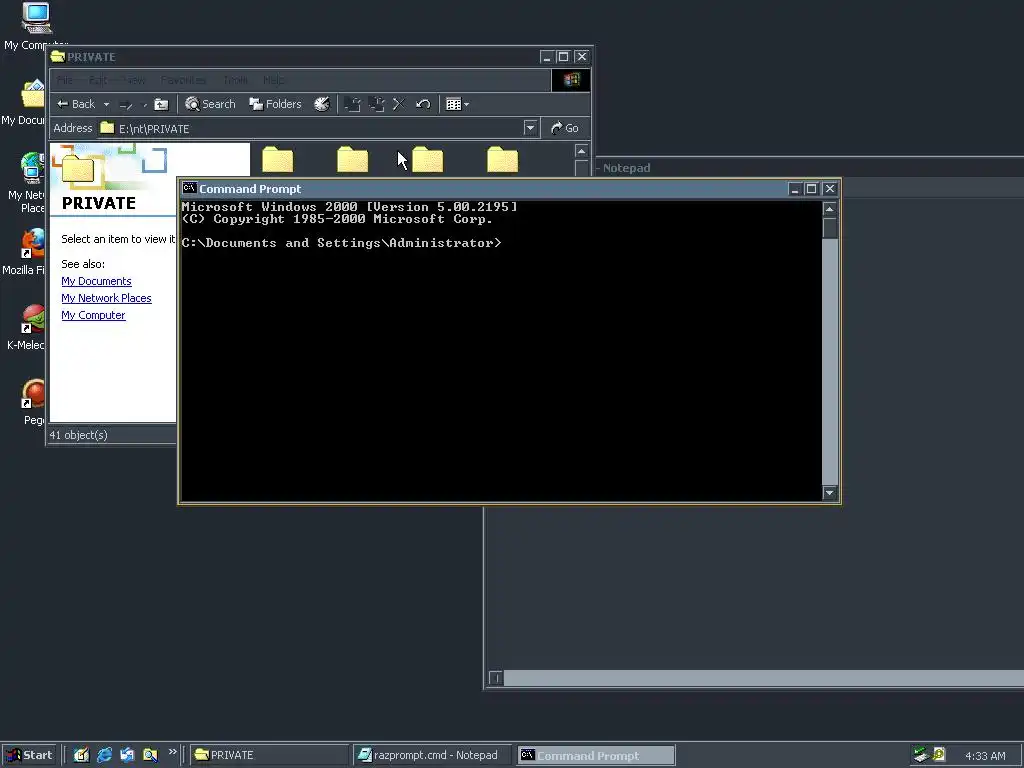
Task: Click the Notepad window title bar
Action: click(x=810, y=168)
